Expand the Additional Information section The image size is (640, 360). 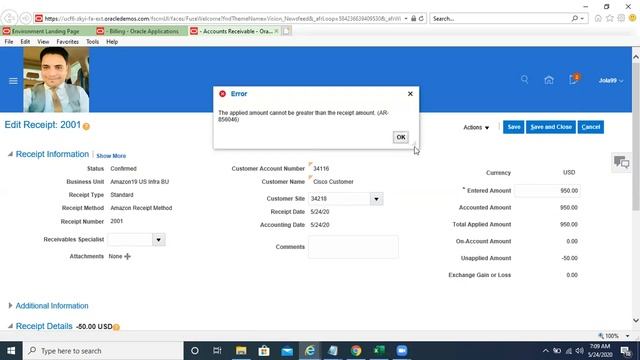click(10, 305)
